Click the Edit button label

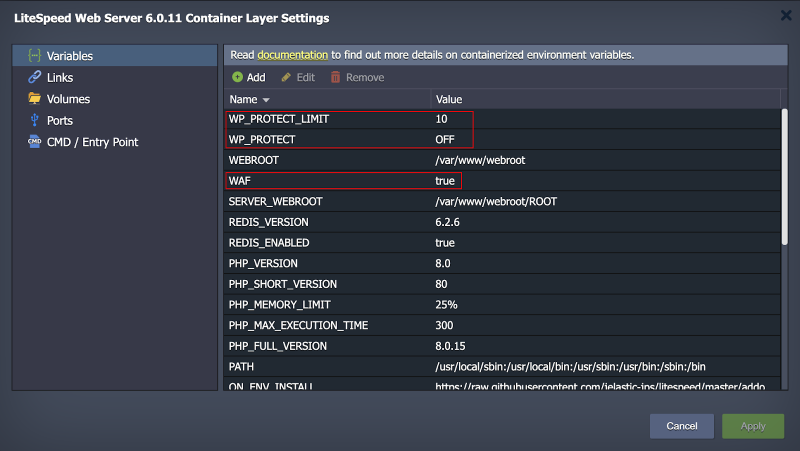(306, 78)
